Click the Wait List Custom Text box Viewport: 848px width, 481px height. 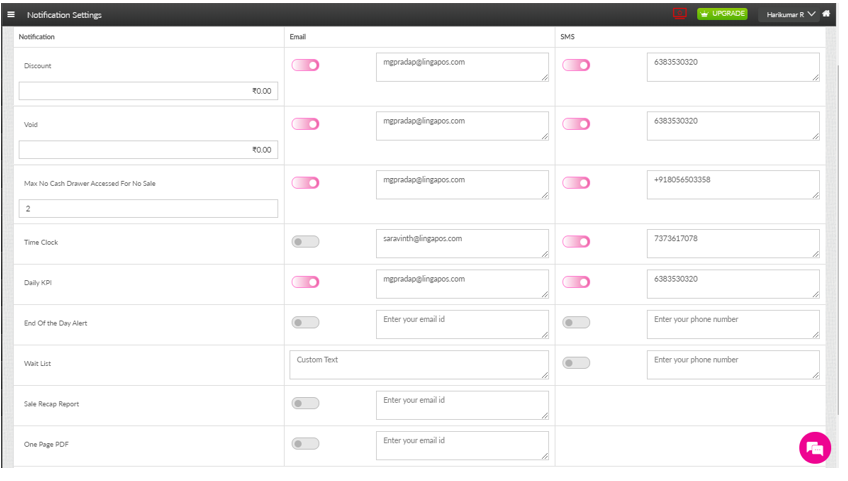coord(419,364)
